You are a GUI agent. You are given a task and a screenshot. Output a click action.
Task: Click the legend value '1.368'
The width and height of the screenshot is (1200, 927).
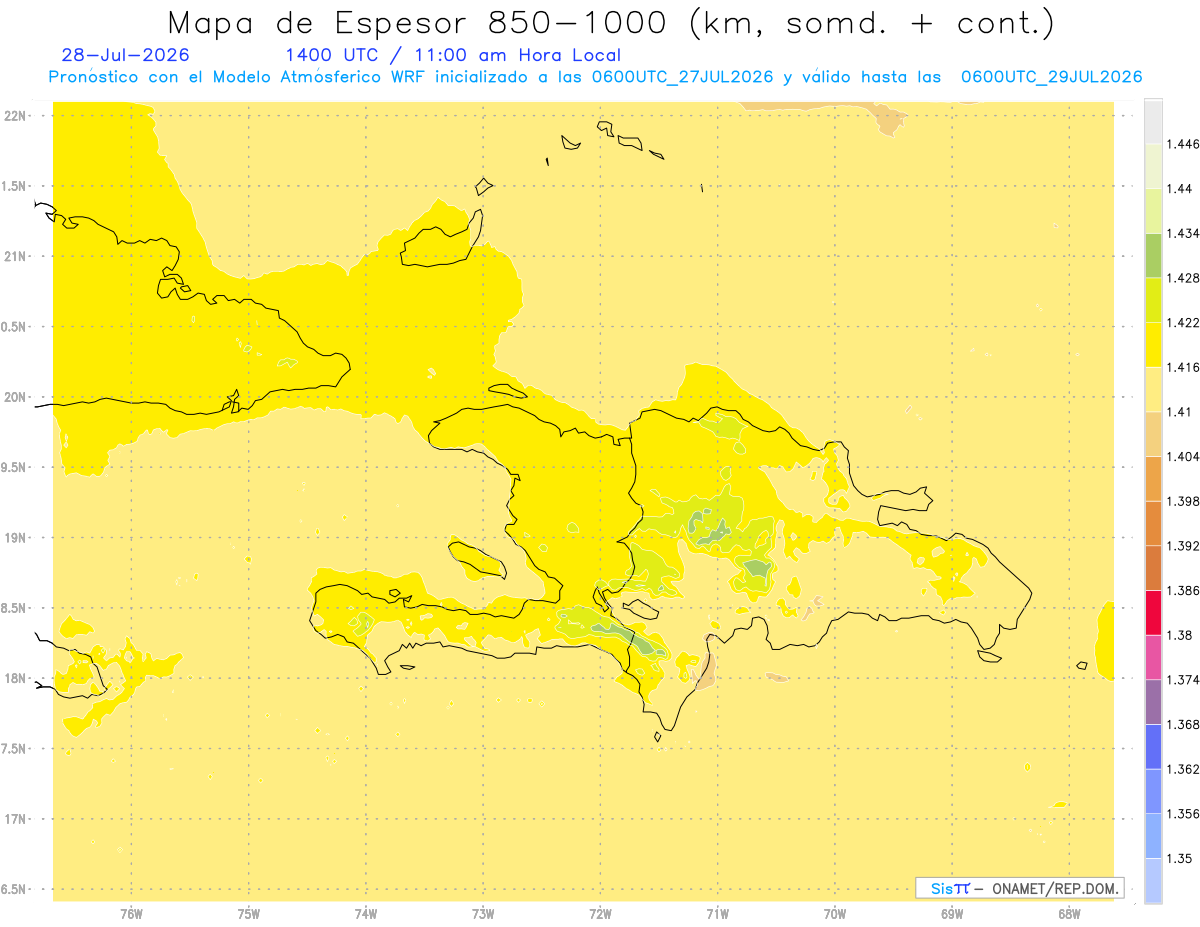point(1183,724)
